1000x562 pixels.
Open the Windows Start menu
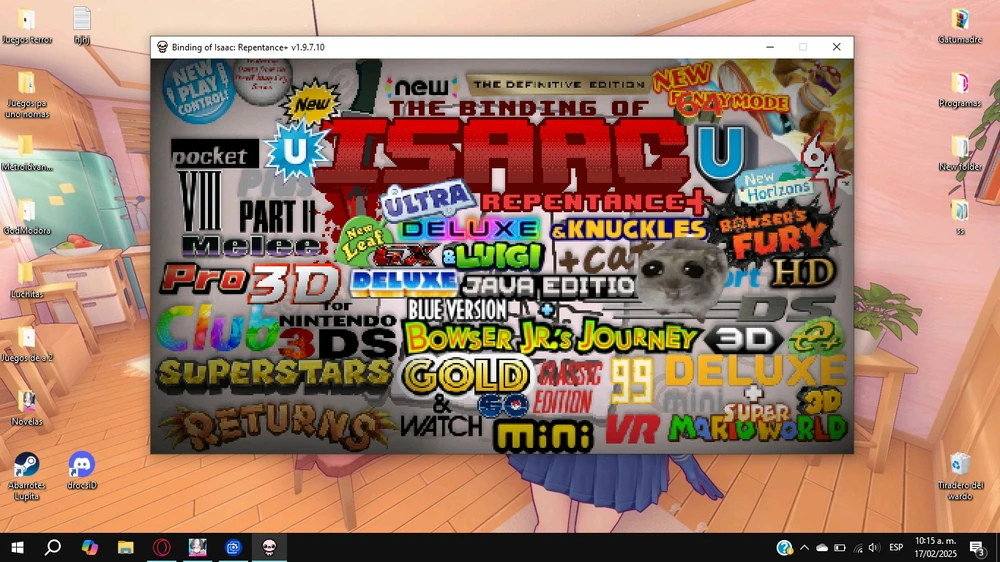tap(17, 547)
